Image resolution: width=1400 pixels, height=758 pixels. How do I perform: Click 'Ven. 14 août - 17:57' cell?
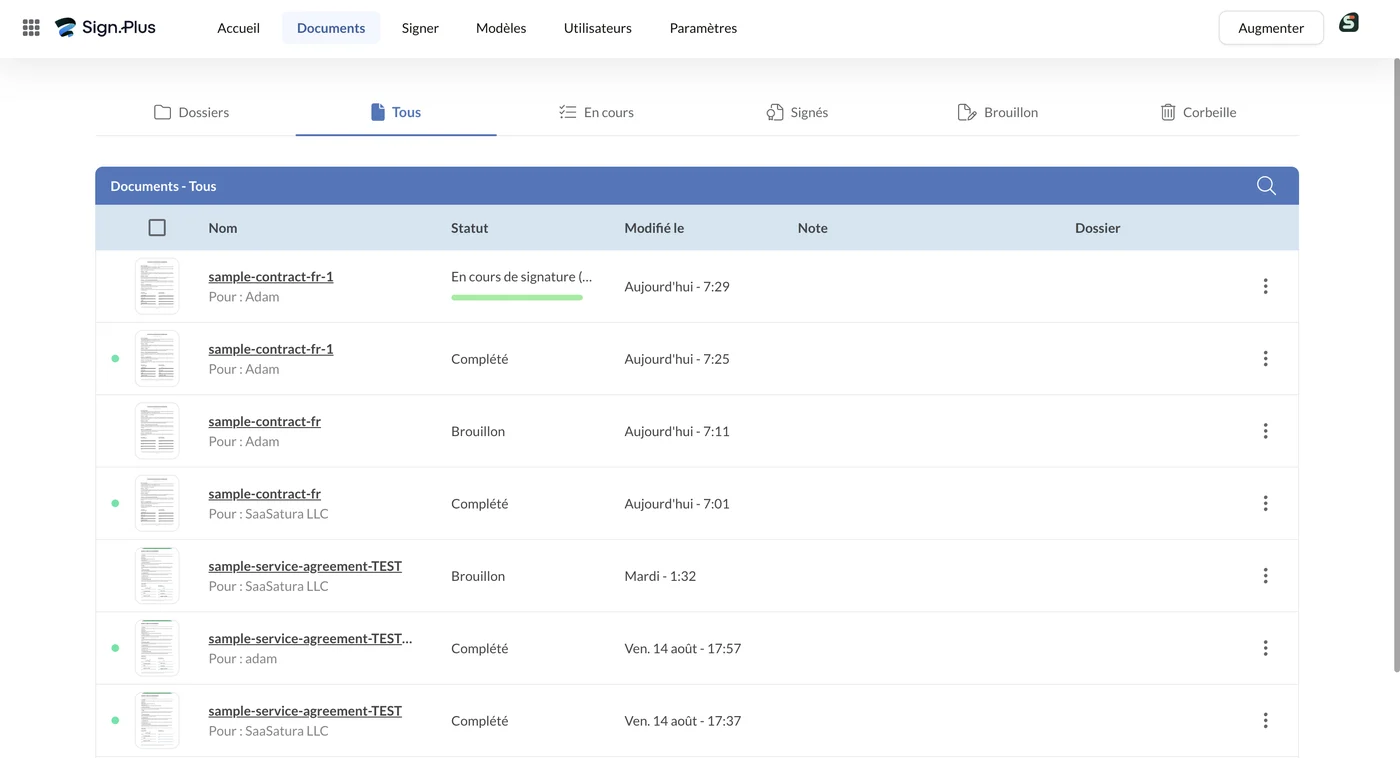[x=683, y=648]
